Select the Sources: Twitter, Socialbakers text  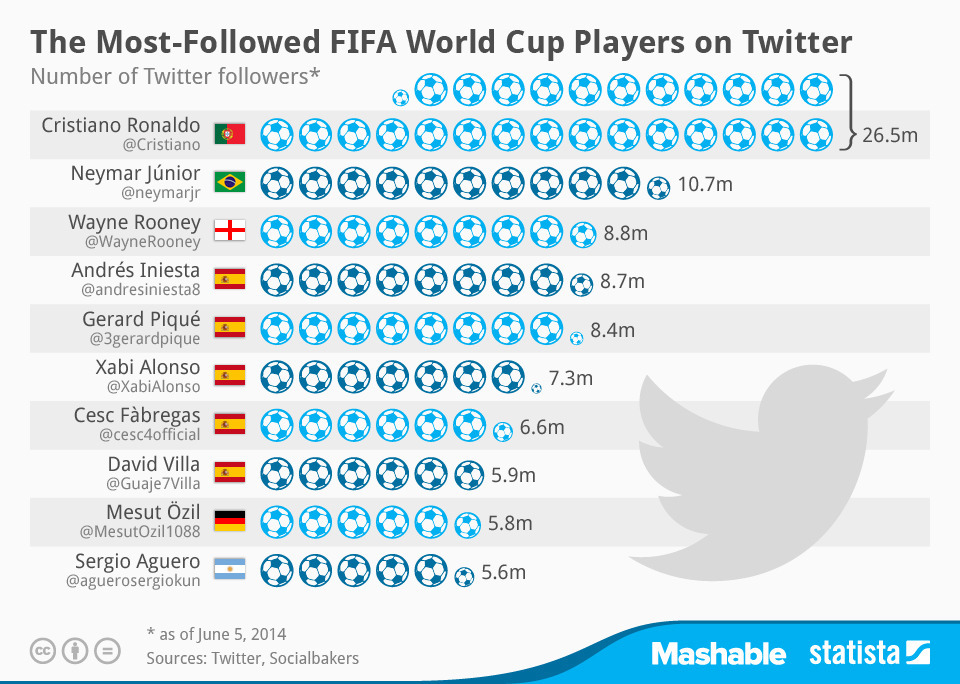pyautogui.click(x=252, y=658)
